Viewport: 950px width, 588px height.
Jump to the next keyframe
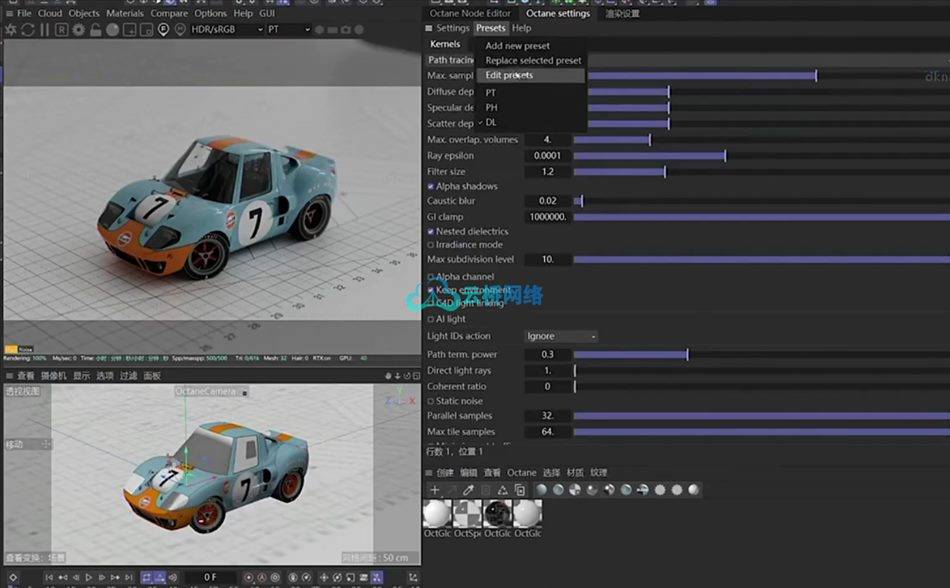click(x=115, y=578)
